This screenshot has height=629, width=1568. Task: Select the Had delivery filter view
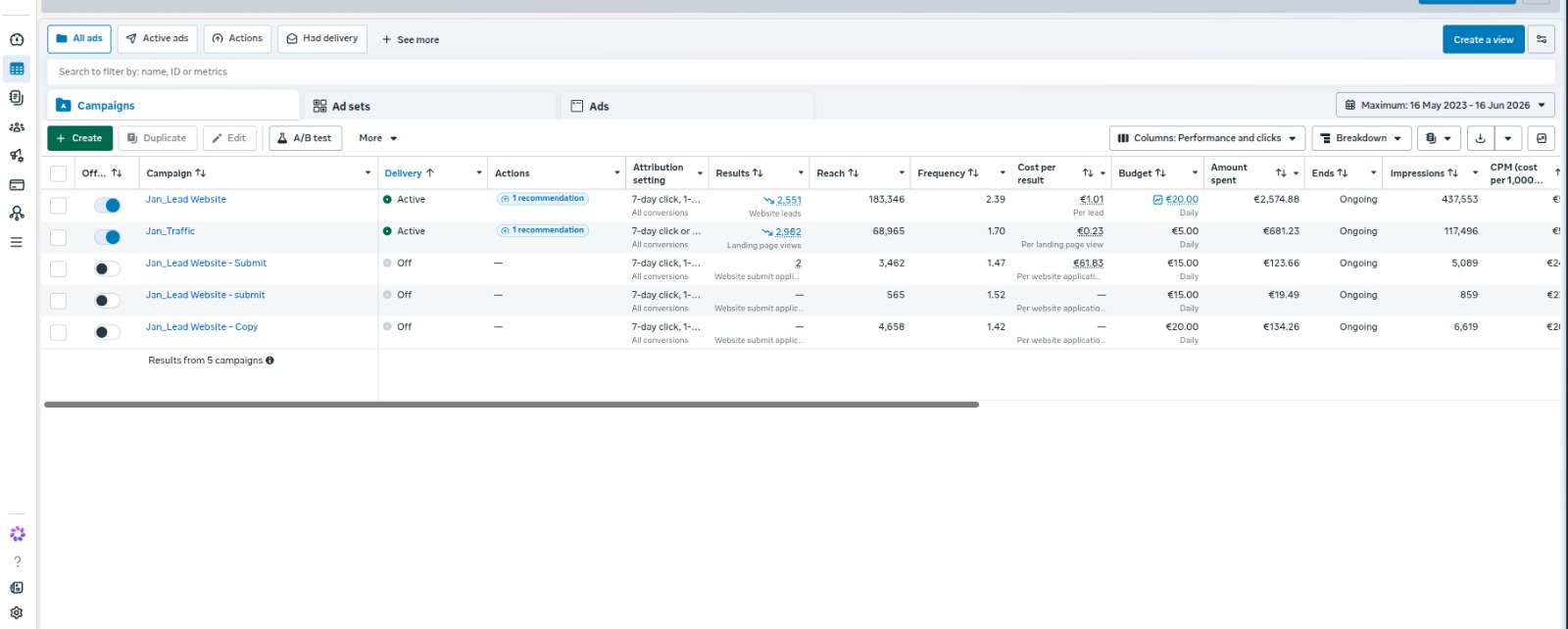coord(322,39)
